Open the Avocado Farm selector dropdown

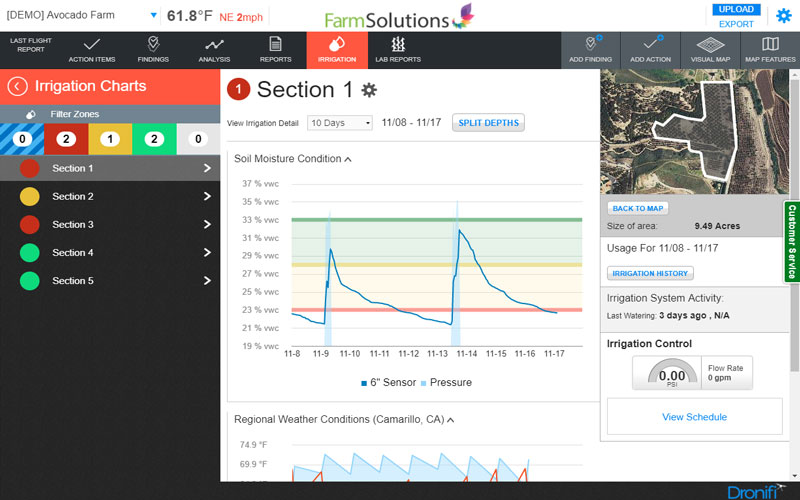pyautogui.click(x=154, y=15)
